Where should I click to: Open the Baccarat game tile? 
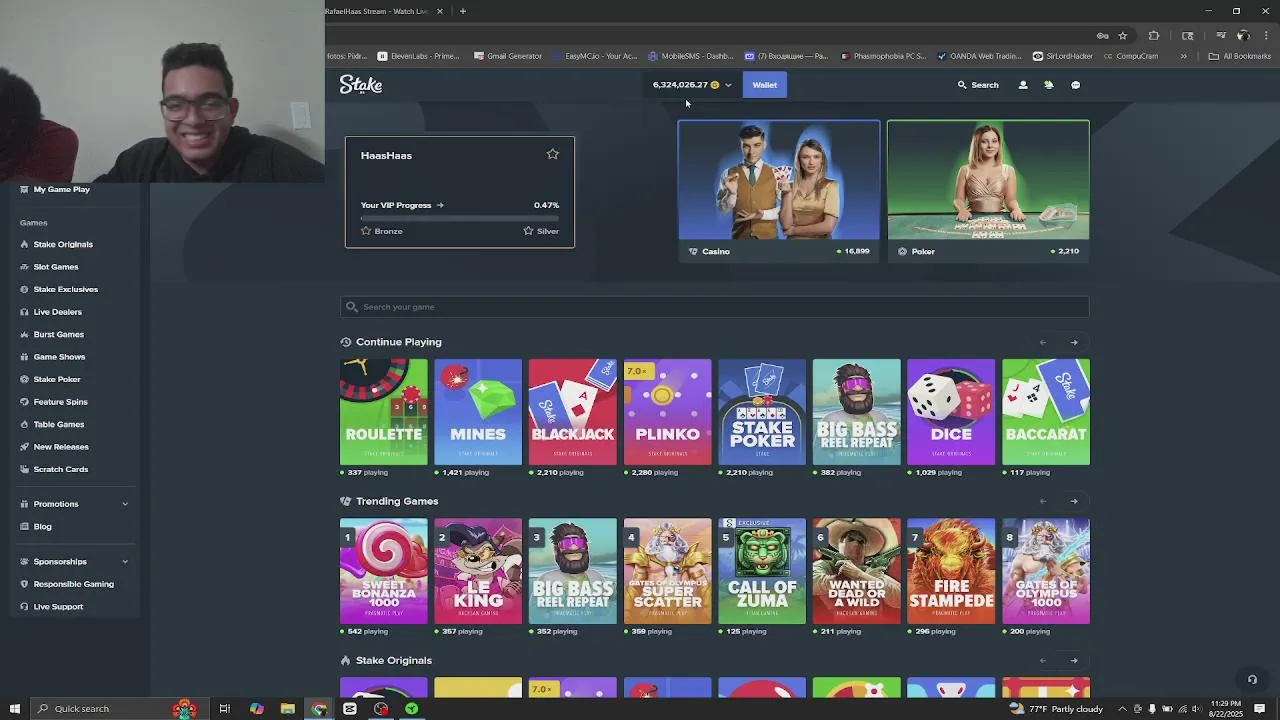point(1046,412)
